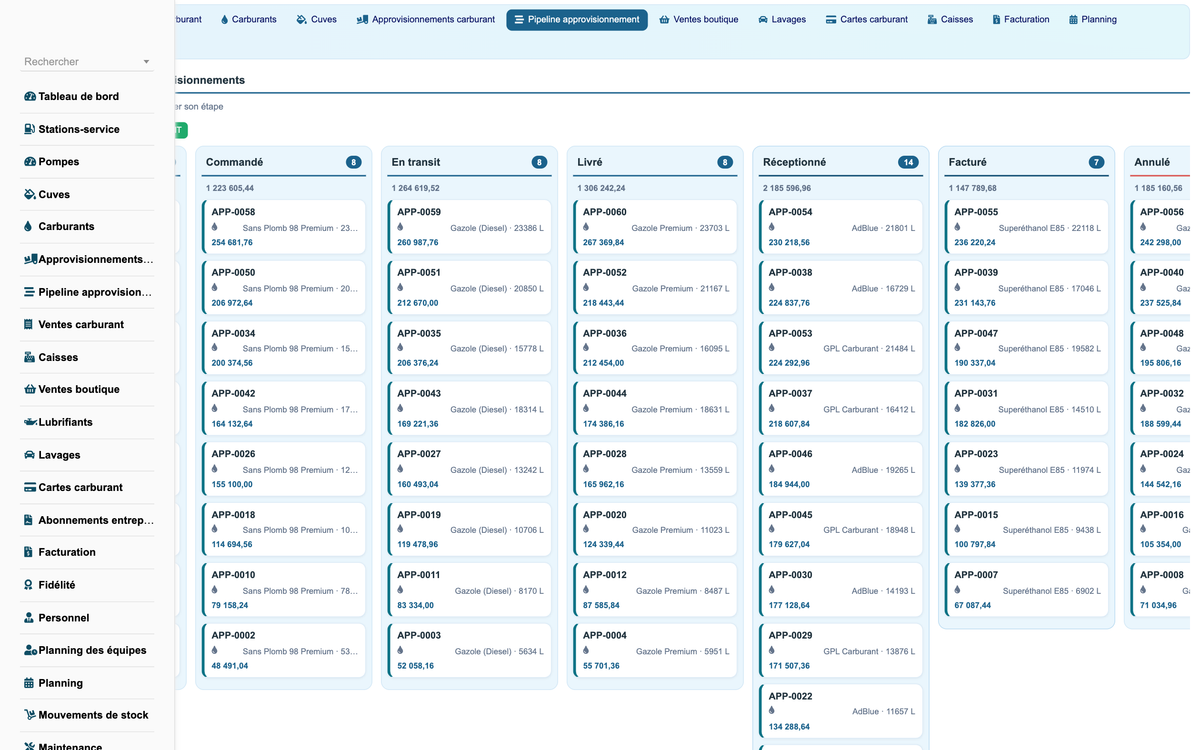Click the En transit column header
This screenshot has height=750, width=1200.
click(469, 162)
